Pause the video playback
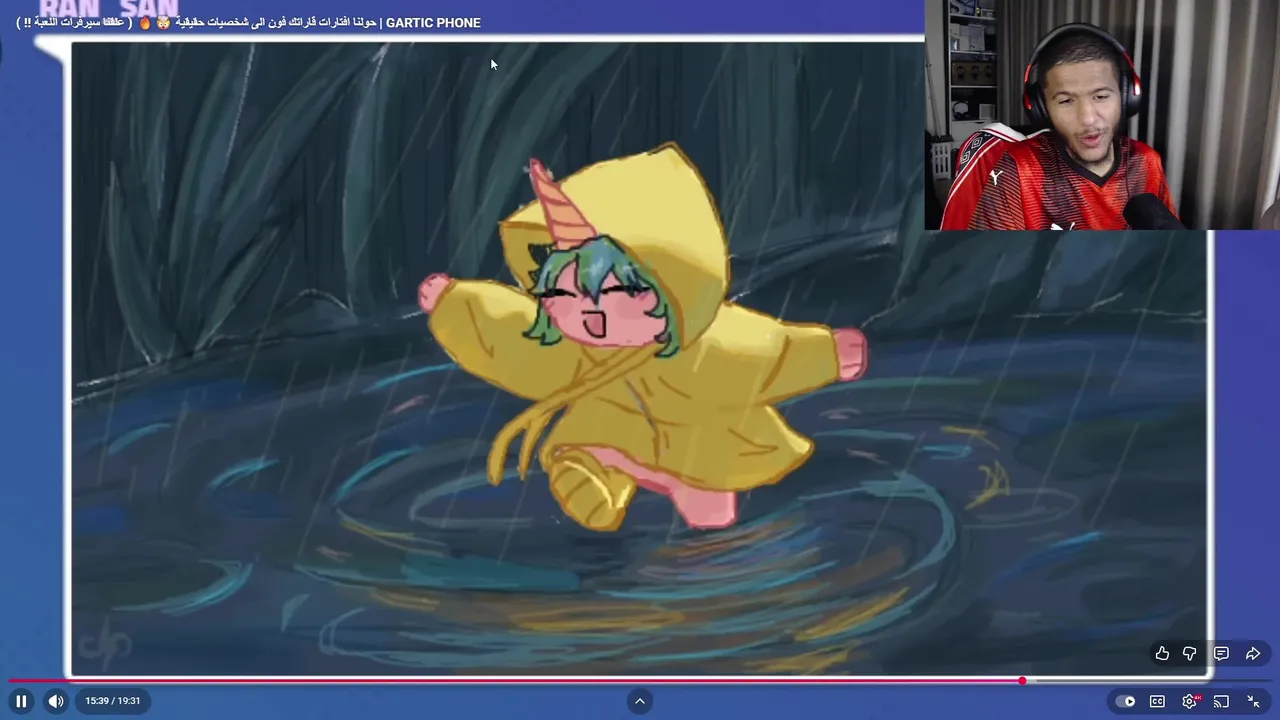The height and width of the screenshot is (720, 1280). point(21,701)
